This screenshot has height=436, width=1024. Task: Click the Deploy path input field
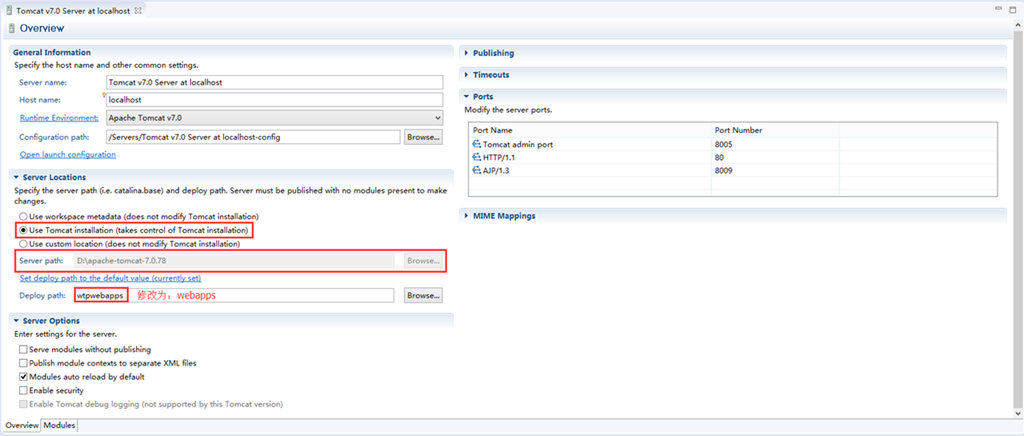point(234,295)
